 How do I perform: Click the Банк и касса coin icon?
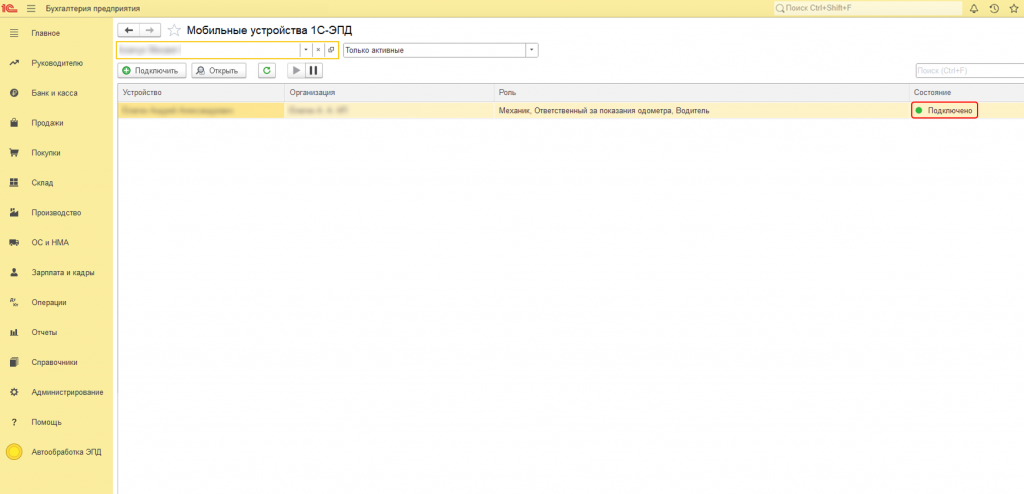coord(14,93)
